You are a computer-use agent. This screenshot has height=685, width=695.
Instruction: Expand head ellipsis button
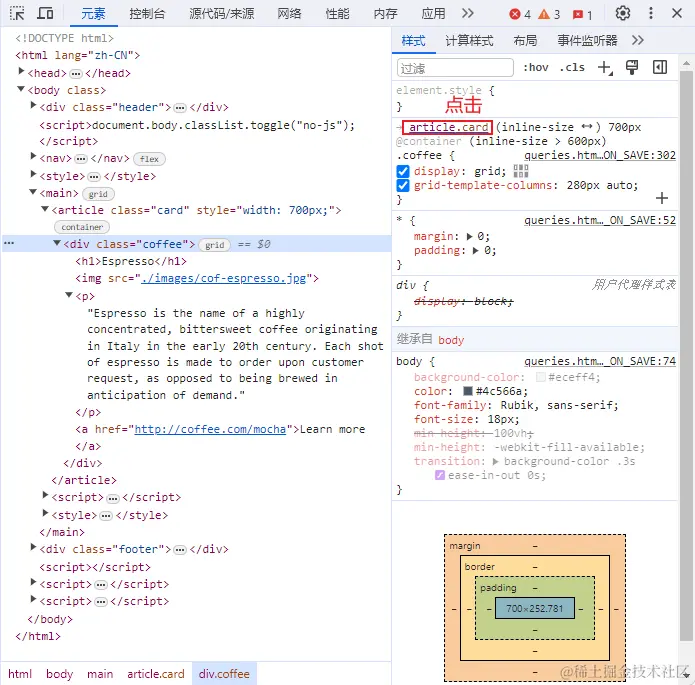(76, 74)
